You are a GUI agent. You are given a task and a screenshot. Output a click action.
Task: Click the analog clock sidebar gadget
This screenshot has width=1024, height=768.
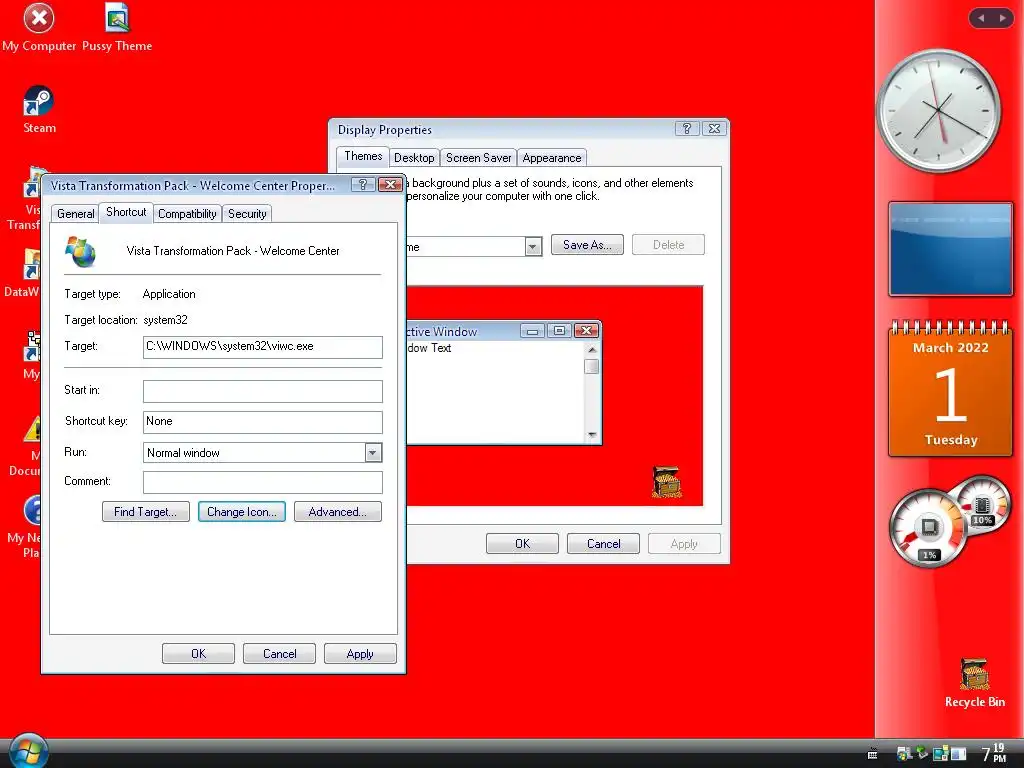pyautogui.click(x=938, y=110)
